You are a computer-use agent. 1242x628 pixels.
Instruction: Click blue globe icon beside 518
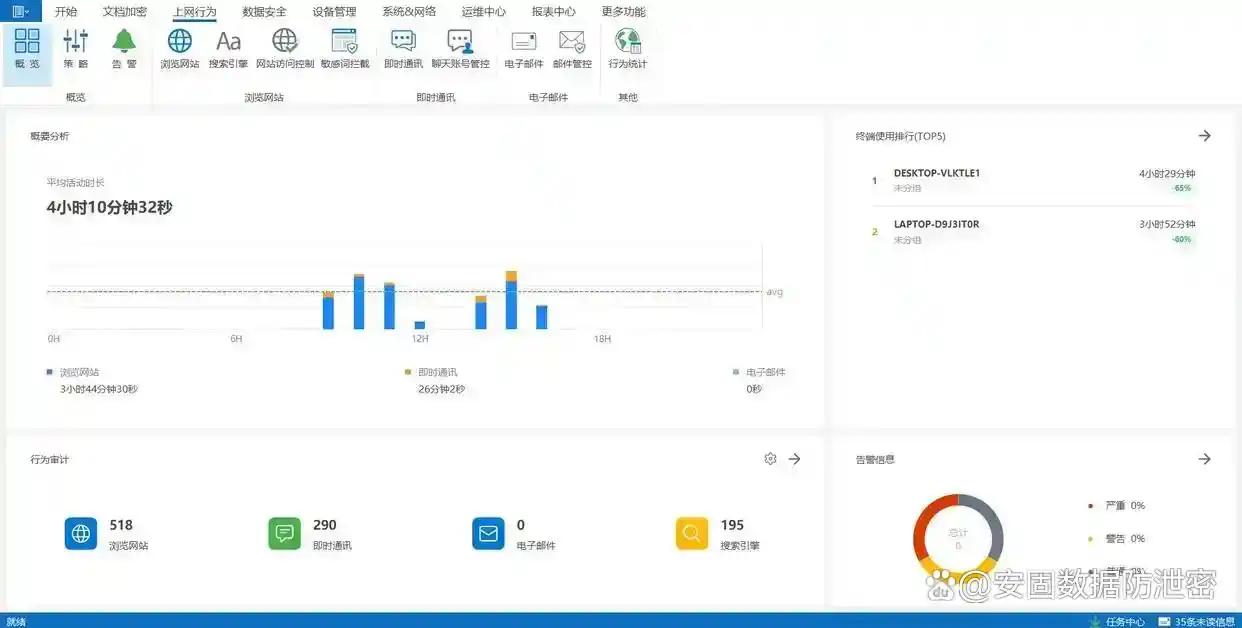point(81,534)
